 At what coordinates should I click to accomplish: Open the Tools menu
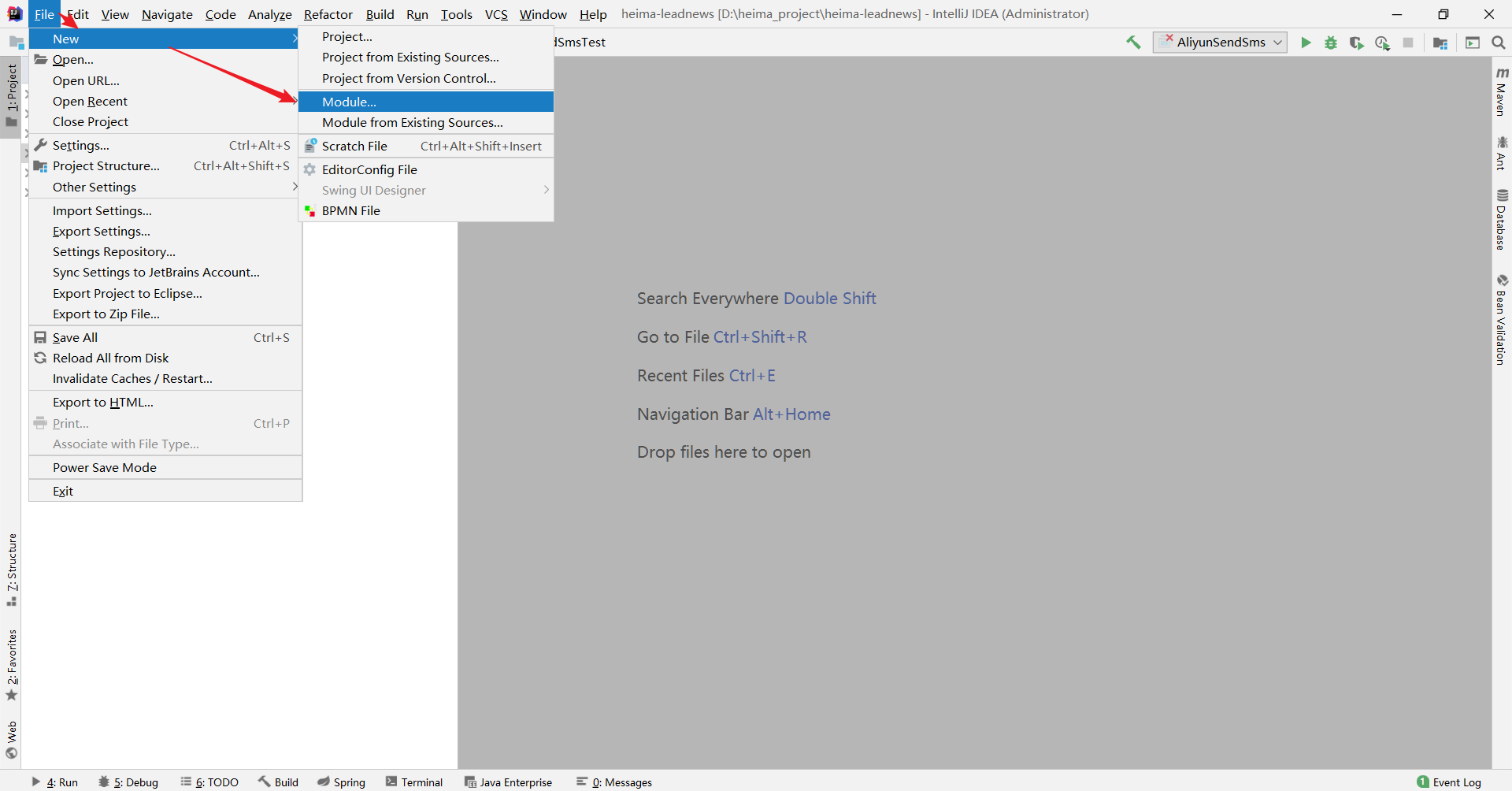click(x=456, y=14)
